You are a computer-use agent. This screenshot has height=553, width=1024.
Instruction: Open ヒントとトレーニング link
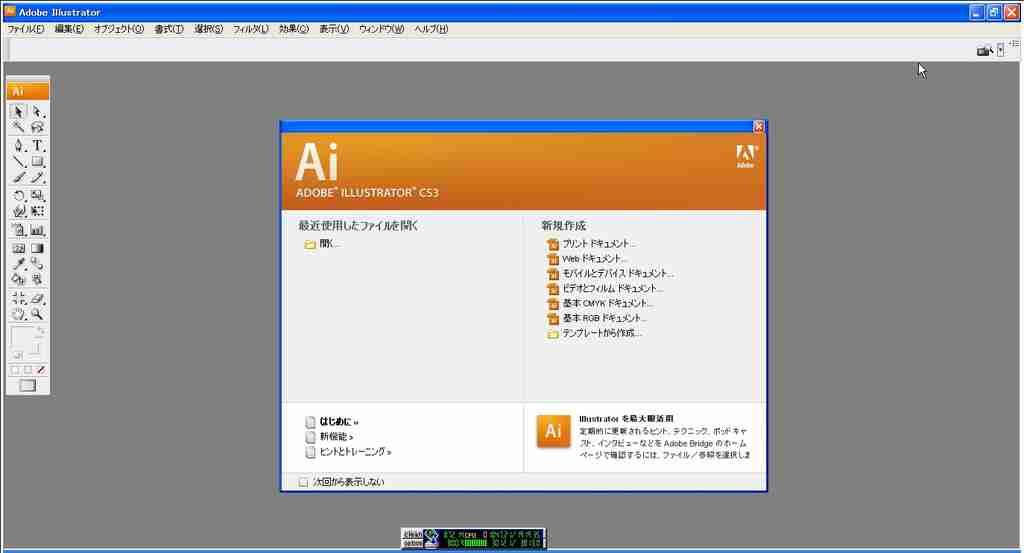348,452
